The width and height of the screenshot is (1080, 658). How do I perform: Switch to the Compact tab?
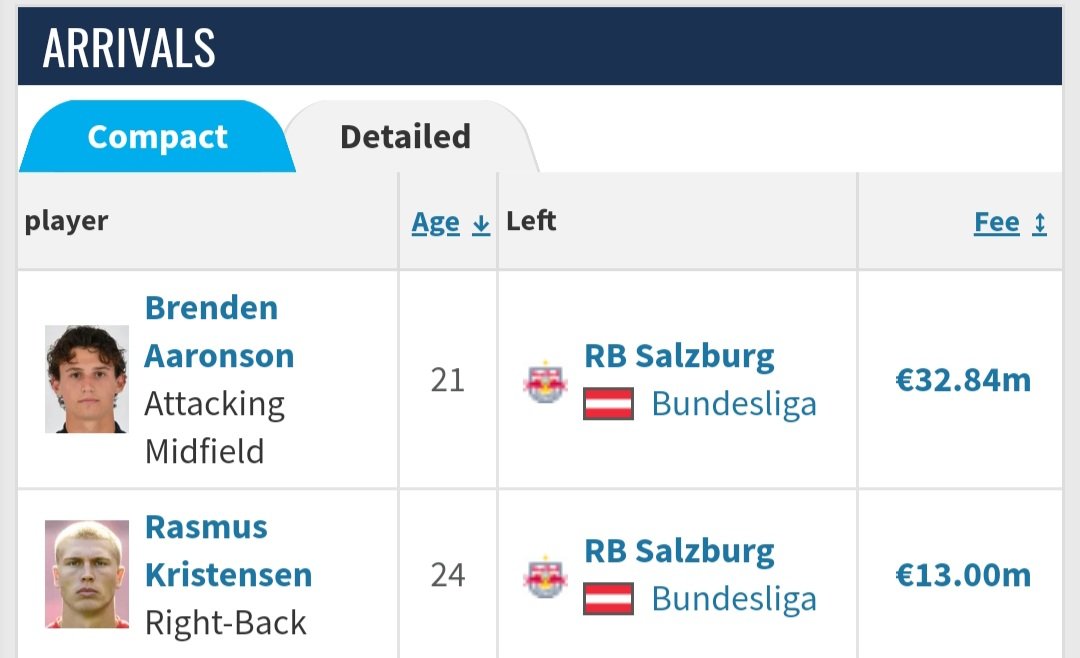[x=158, y=136]
